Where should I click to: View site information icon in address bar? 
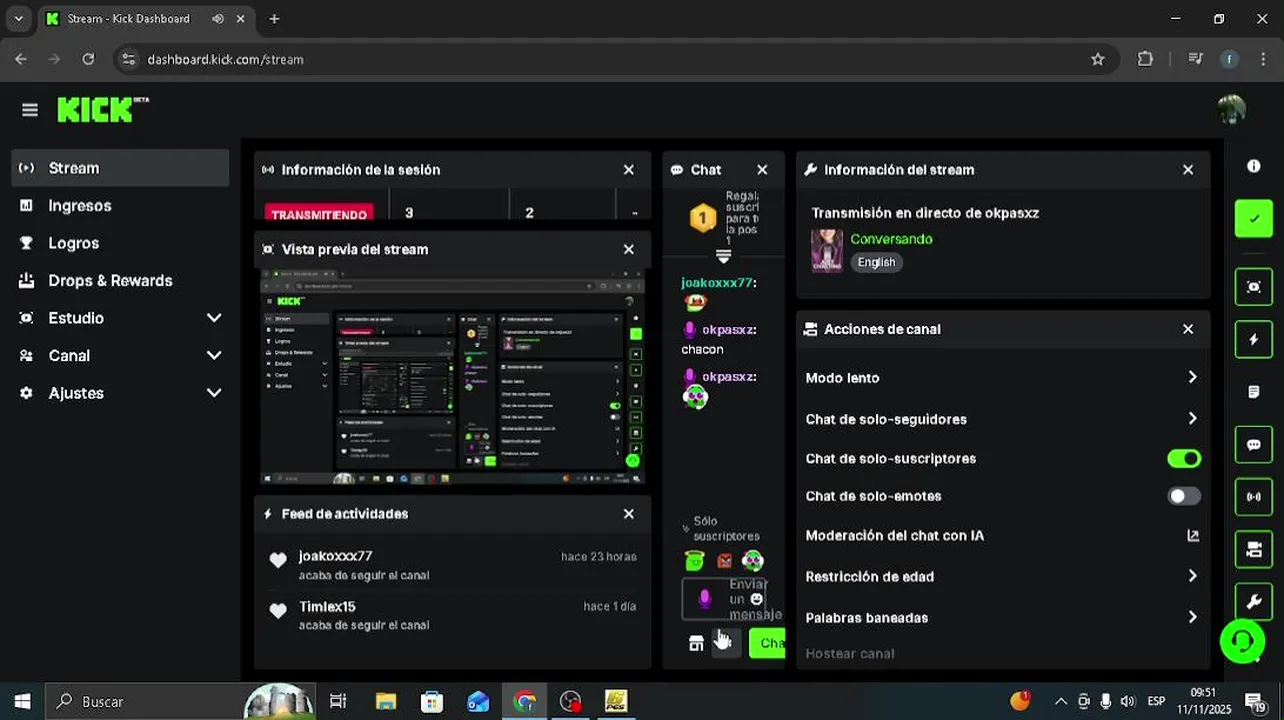click(x=128, y=59)
